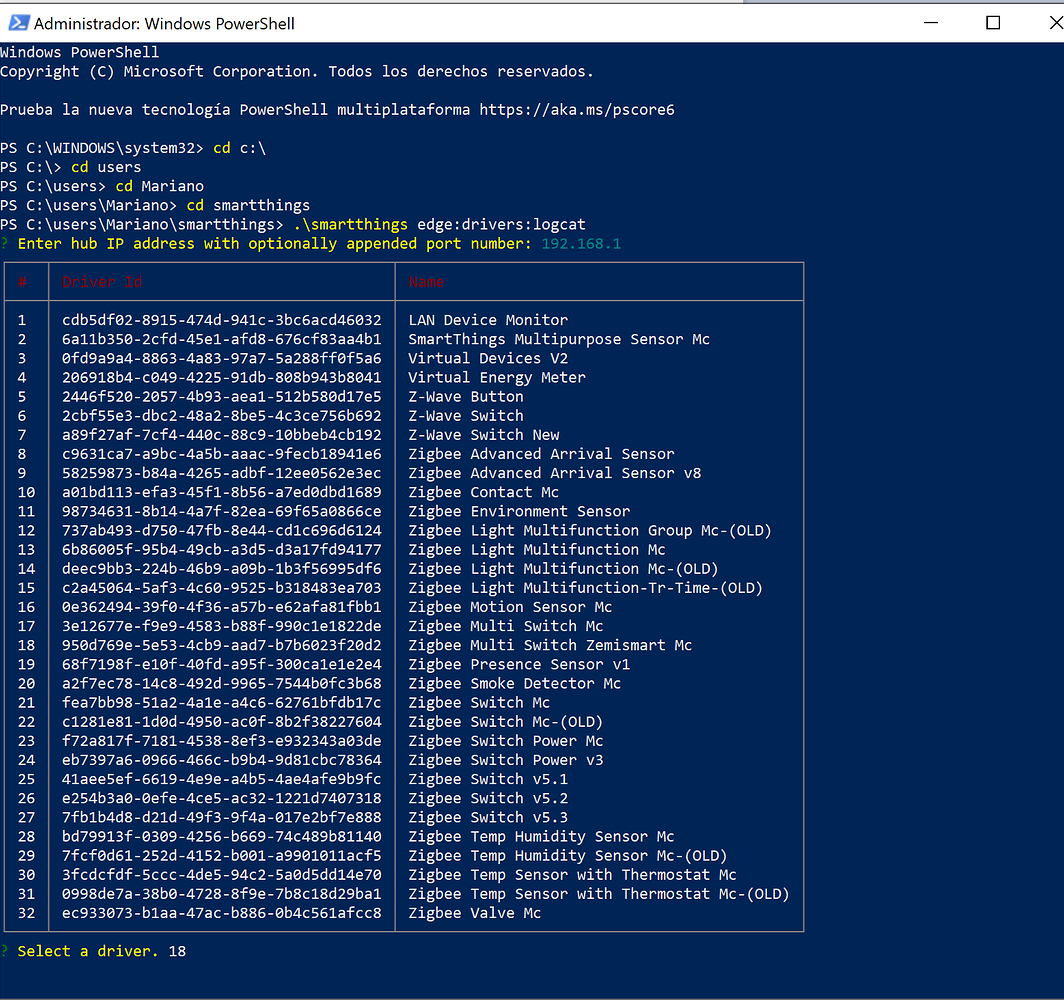Click driver ID deec9bb3-224b-46b9-a09b-1b3f56995df6
Viewport: 1064px width, 1000px height.
click(222, 569)
